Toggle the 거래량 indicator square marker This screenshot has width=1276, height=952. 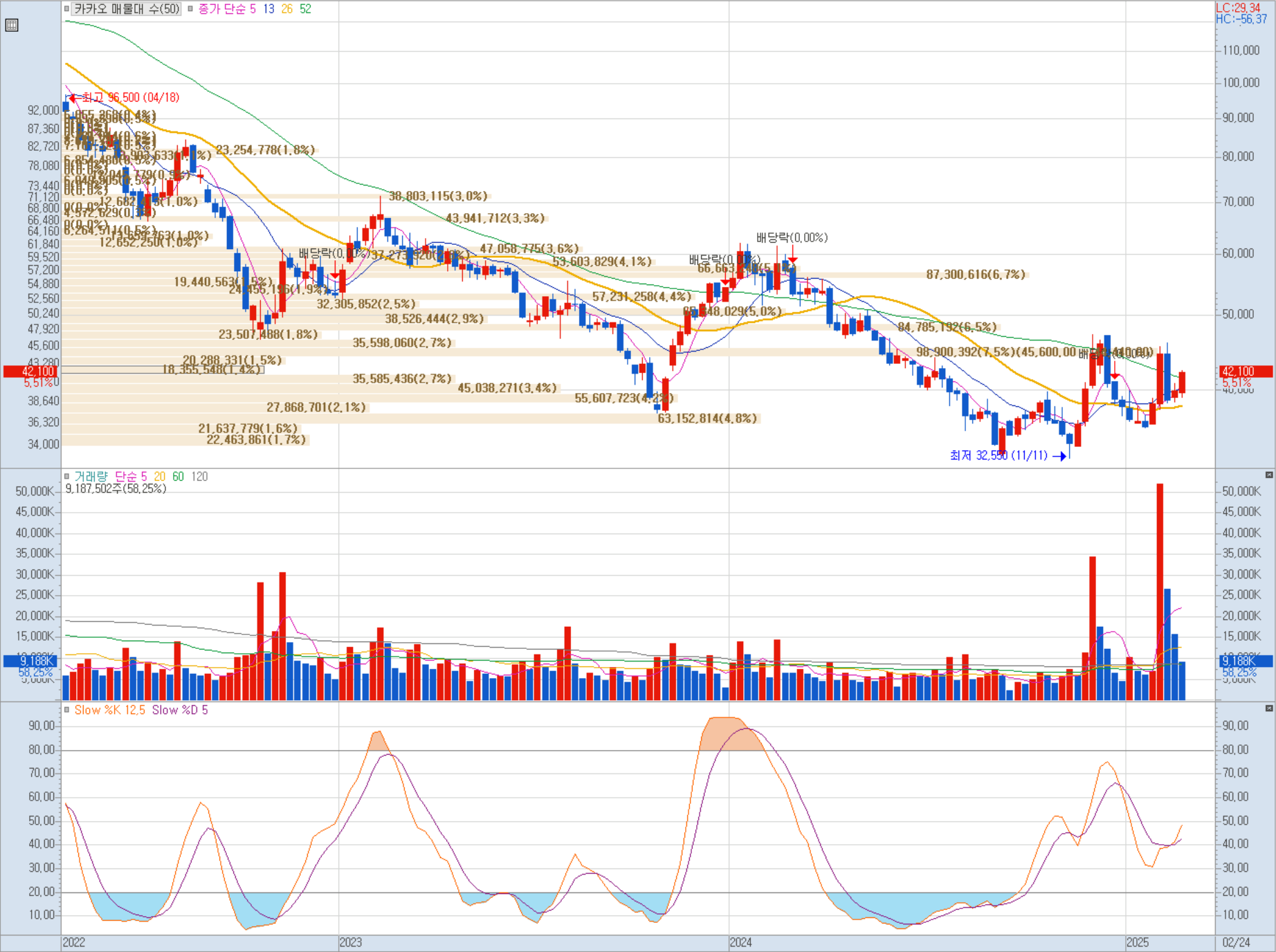[66, 476]
